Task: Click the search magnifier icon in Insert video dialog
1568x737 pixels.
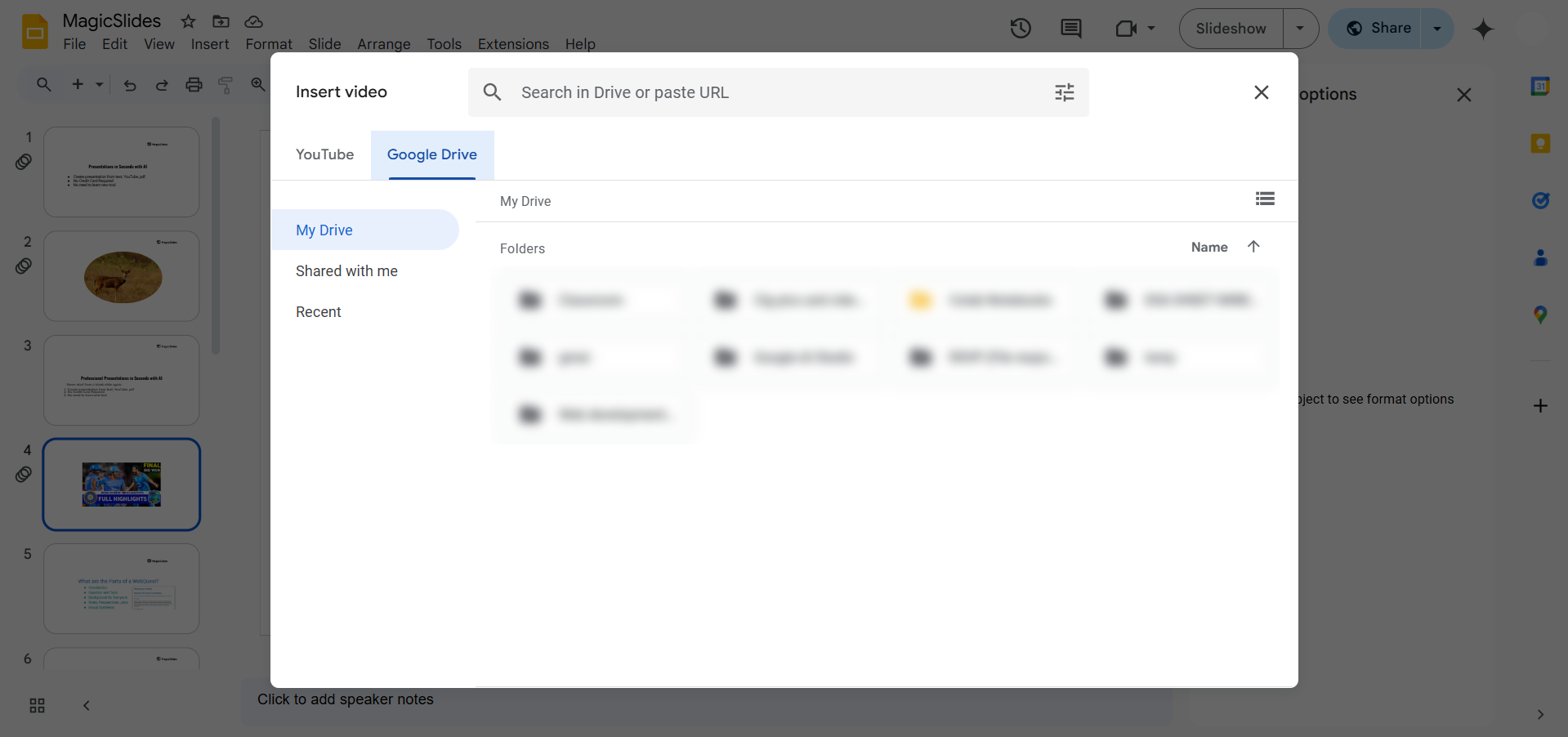Action: 492,92
